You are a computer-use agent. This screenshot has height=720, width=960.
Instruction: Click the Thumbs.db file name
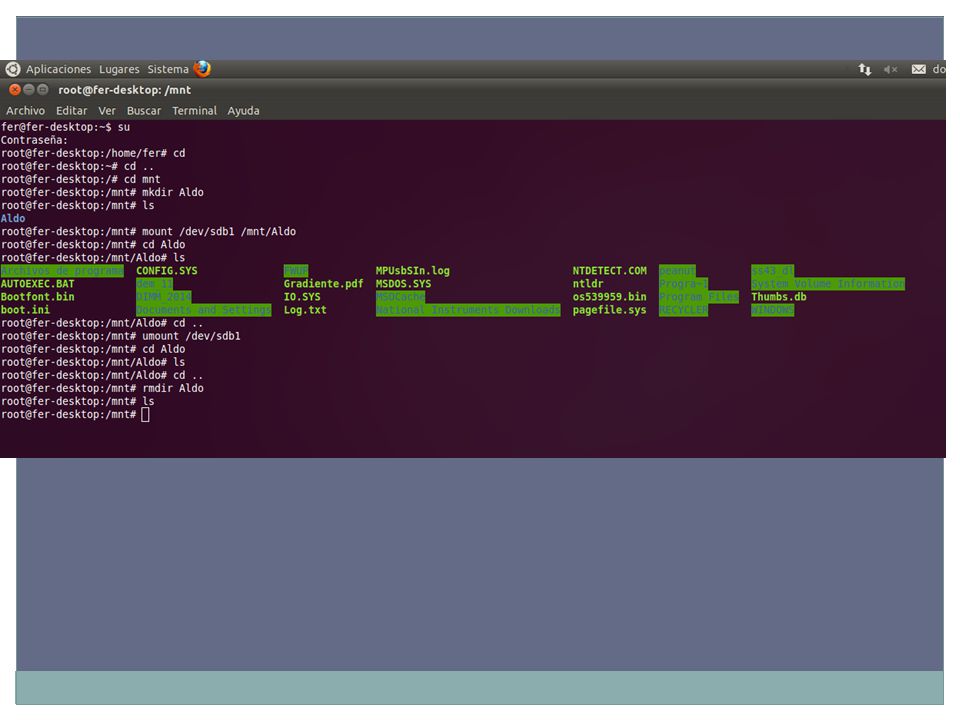tap(779, 297)
